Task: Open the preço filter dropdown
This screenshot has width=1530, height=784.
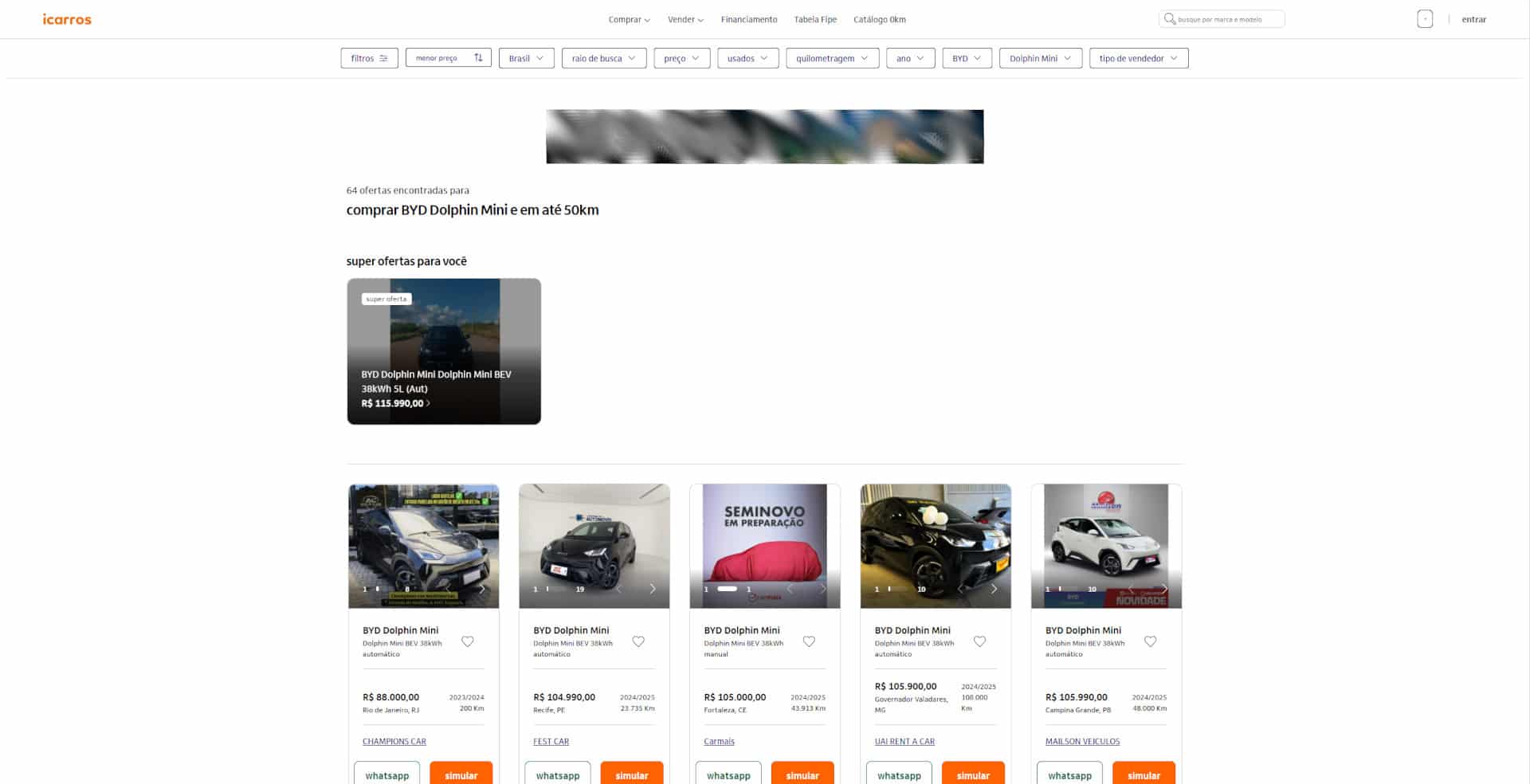Action: 681,58
